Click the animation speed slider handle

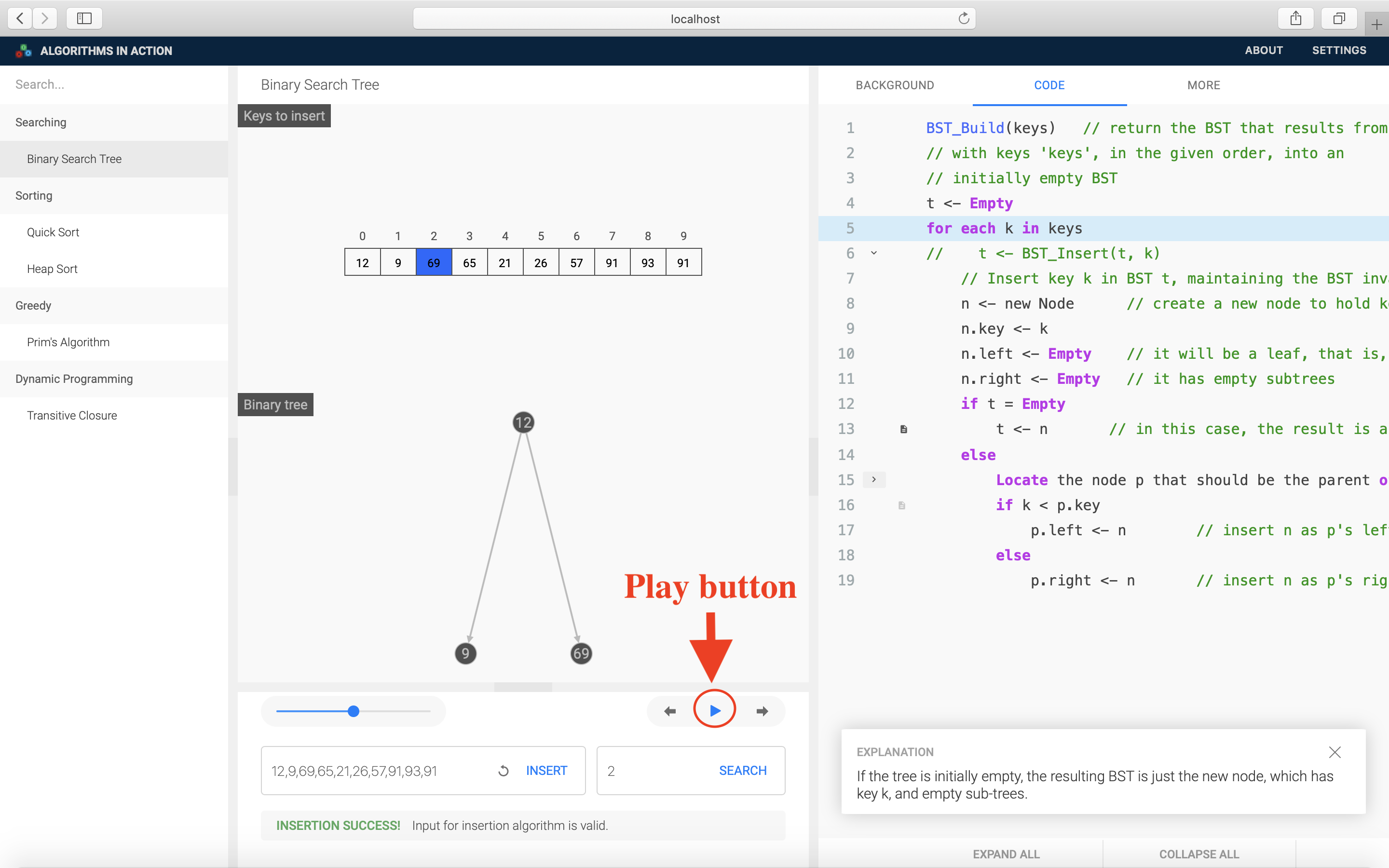[x=354, y=711]
